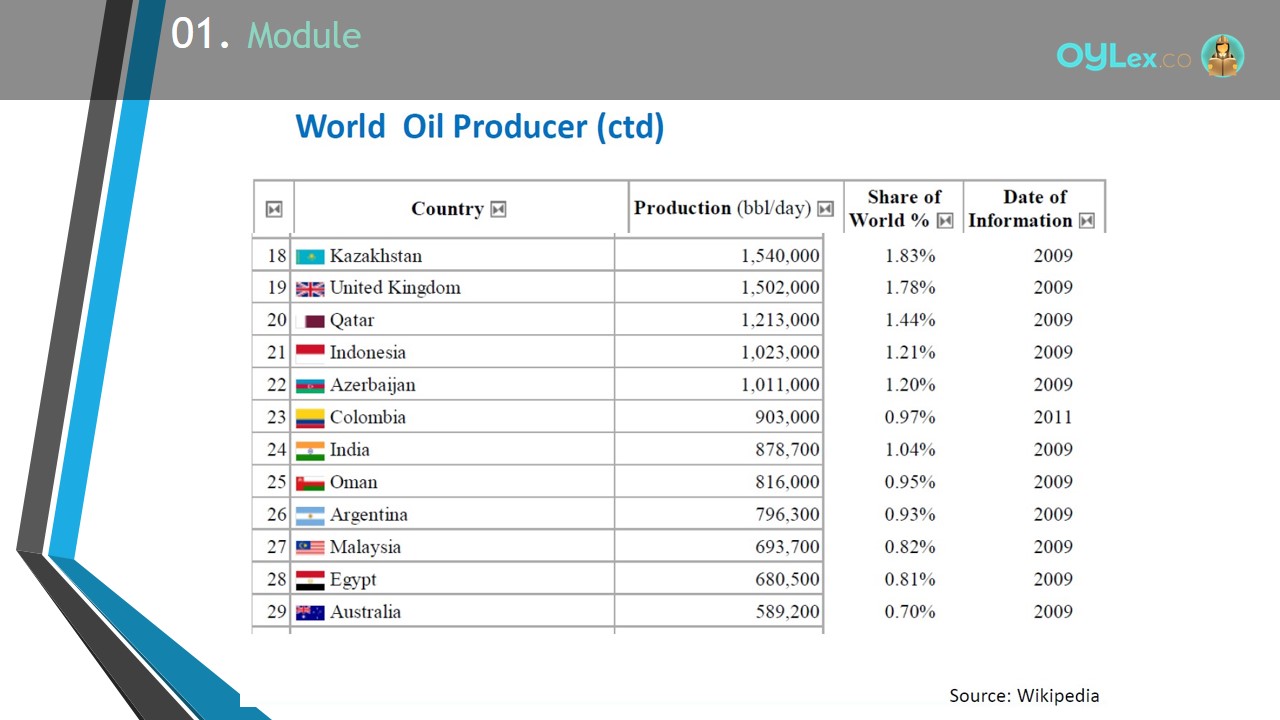1280x720 pixels.
Task: Click production value 878,700
Action: point(787,450)
